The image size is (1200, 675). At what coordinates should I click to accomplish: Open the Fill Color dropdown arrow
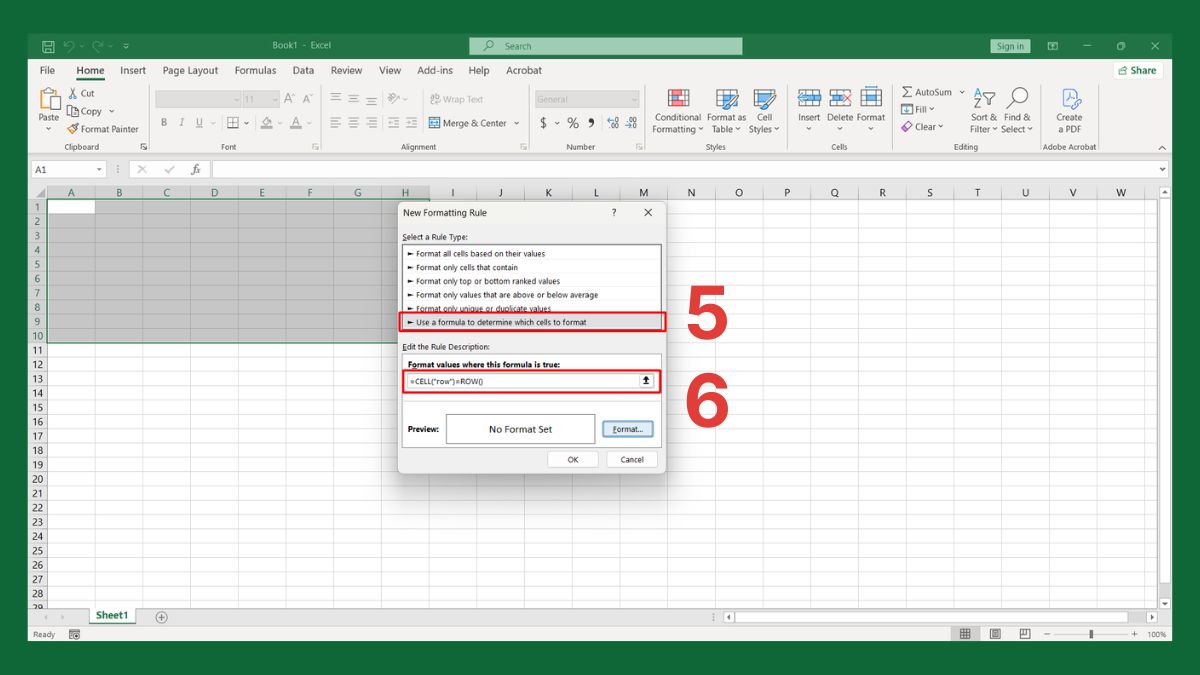coord(278,122)
